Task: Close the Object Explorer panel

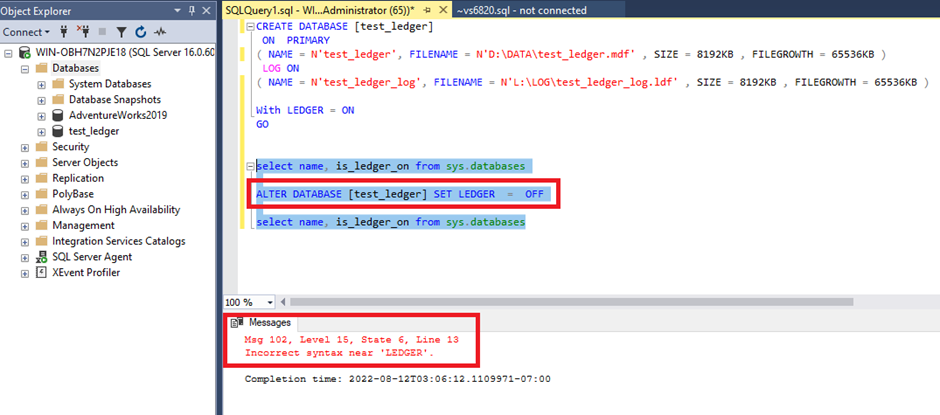Action: (206, 11)
